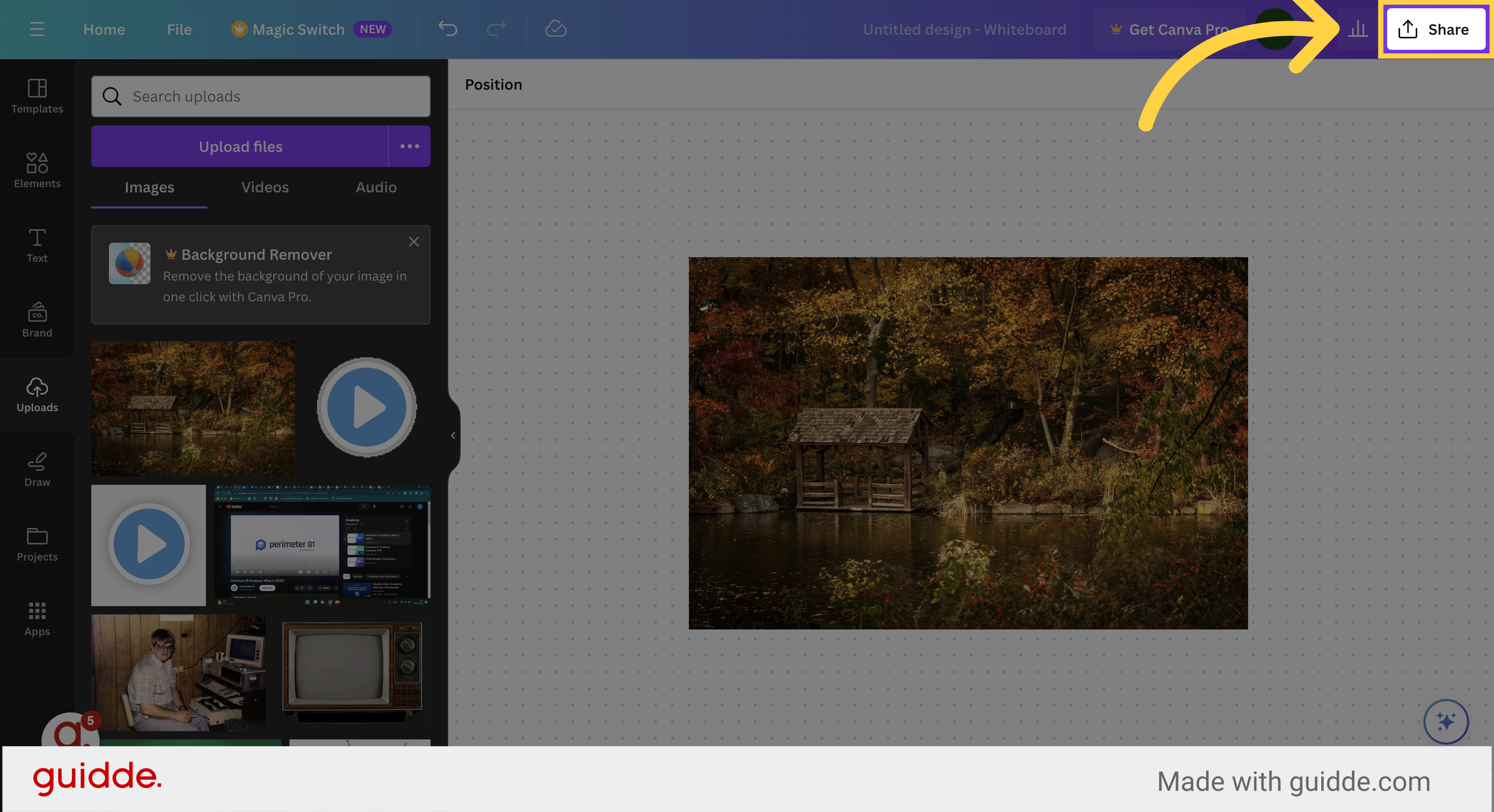Select the Elements tool in sidebar
This screenshot has width=1494, height=812.
37,169
